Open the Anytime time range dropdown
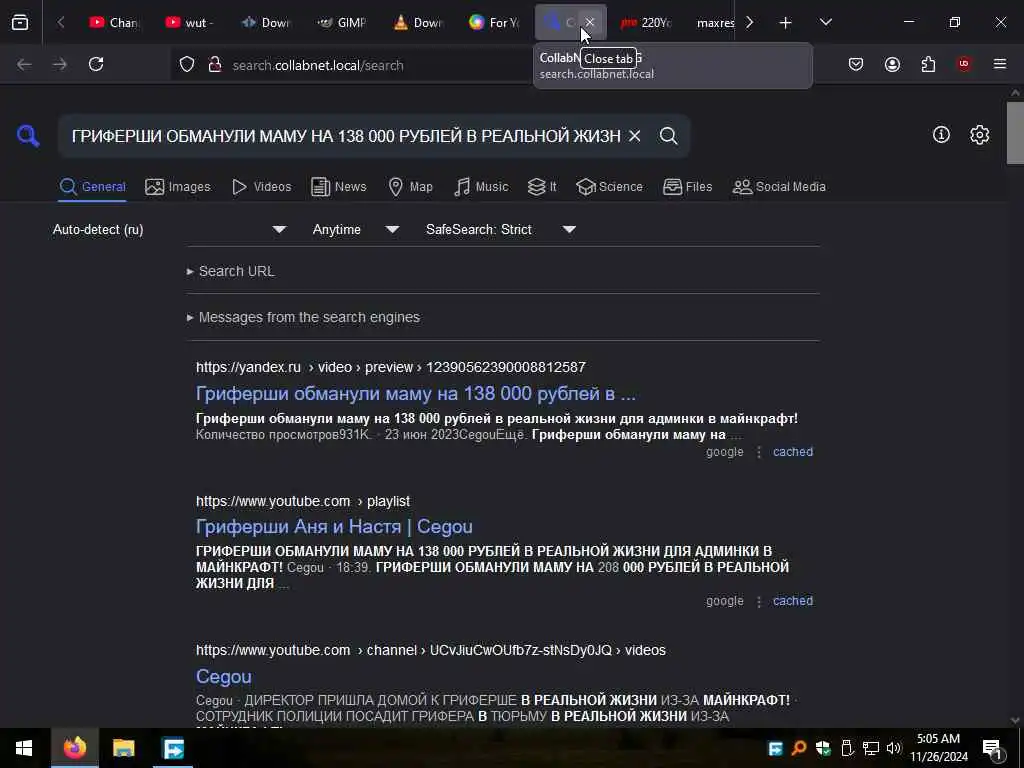1024x768 pixels. point(356,229)
